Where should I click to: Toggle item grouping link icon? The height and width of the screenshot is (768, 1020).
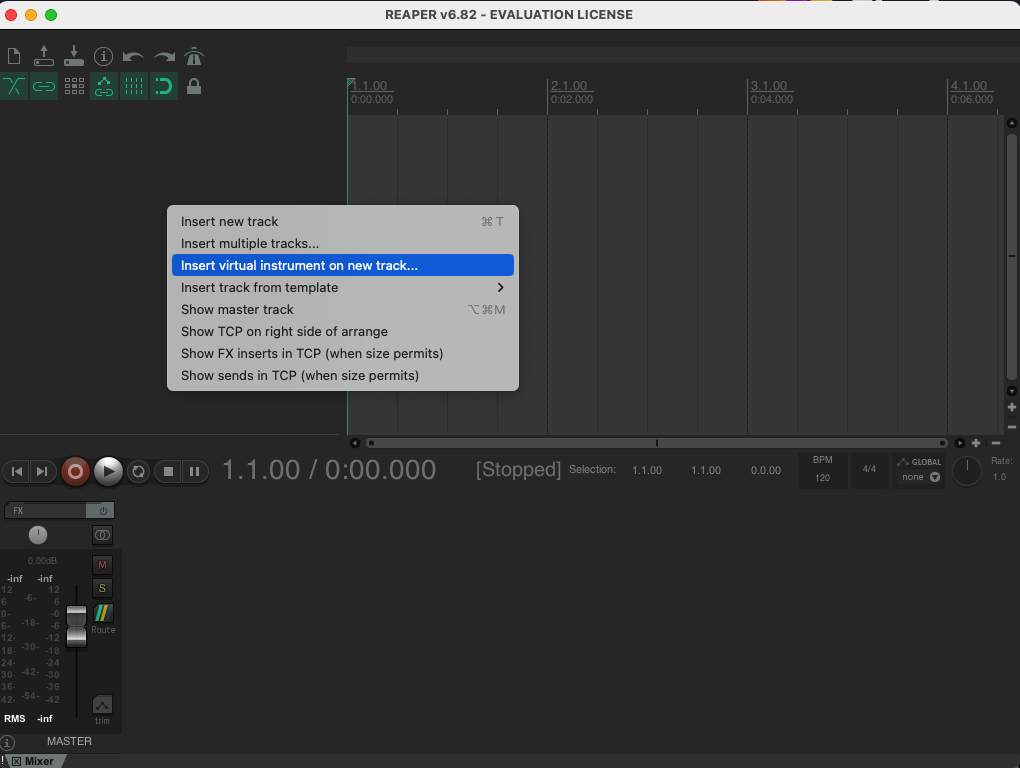pyautogui.click(x=44, y=86)
